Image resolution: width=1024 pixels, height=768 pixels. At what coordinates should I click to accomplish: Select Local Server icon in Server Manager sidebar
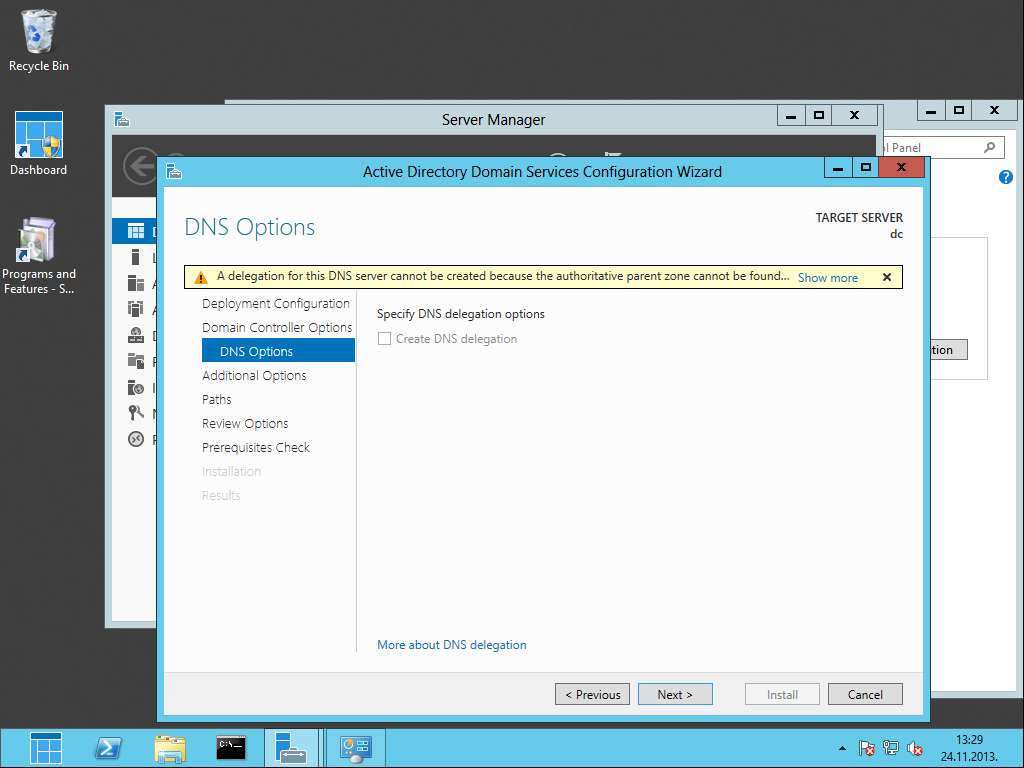pos(136,257)
